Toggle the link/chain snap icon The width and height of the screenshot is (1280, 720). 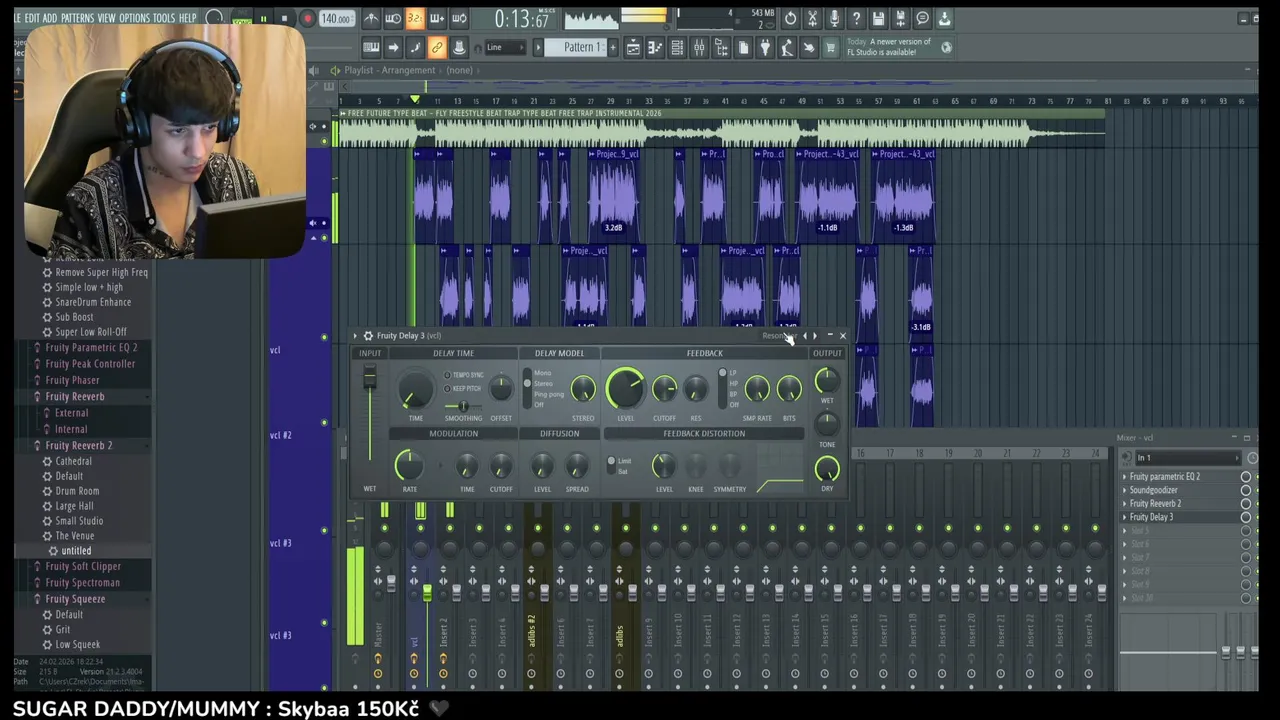click(436, 47)
